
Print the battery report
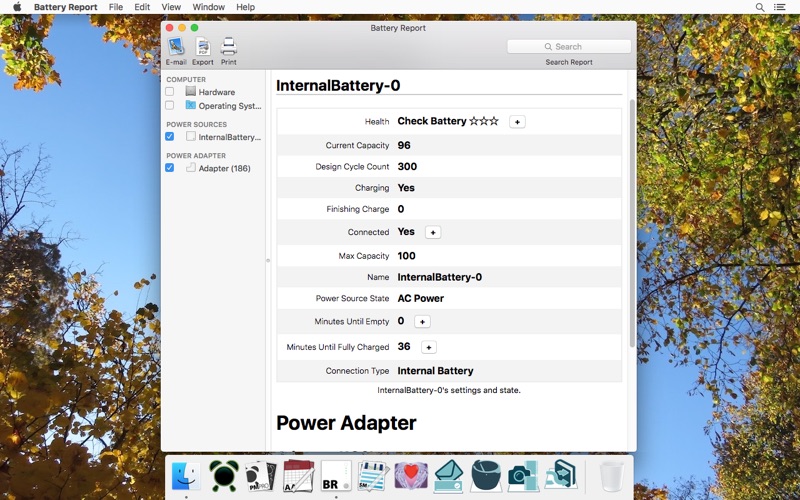pos(229,46)
